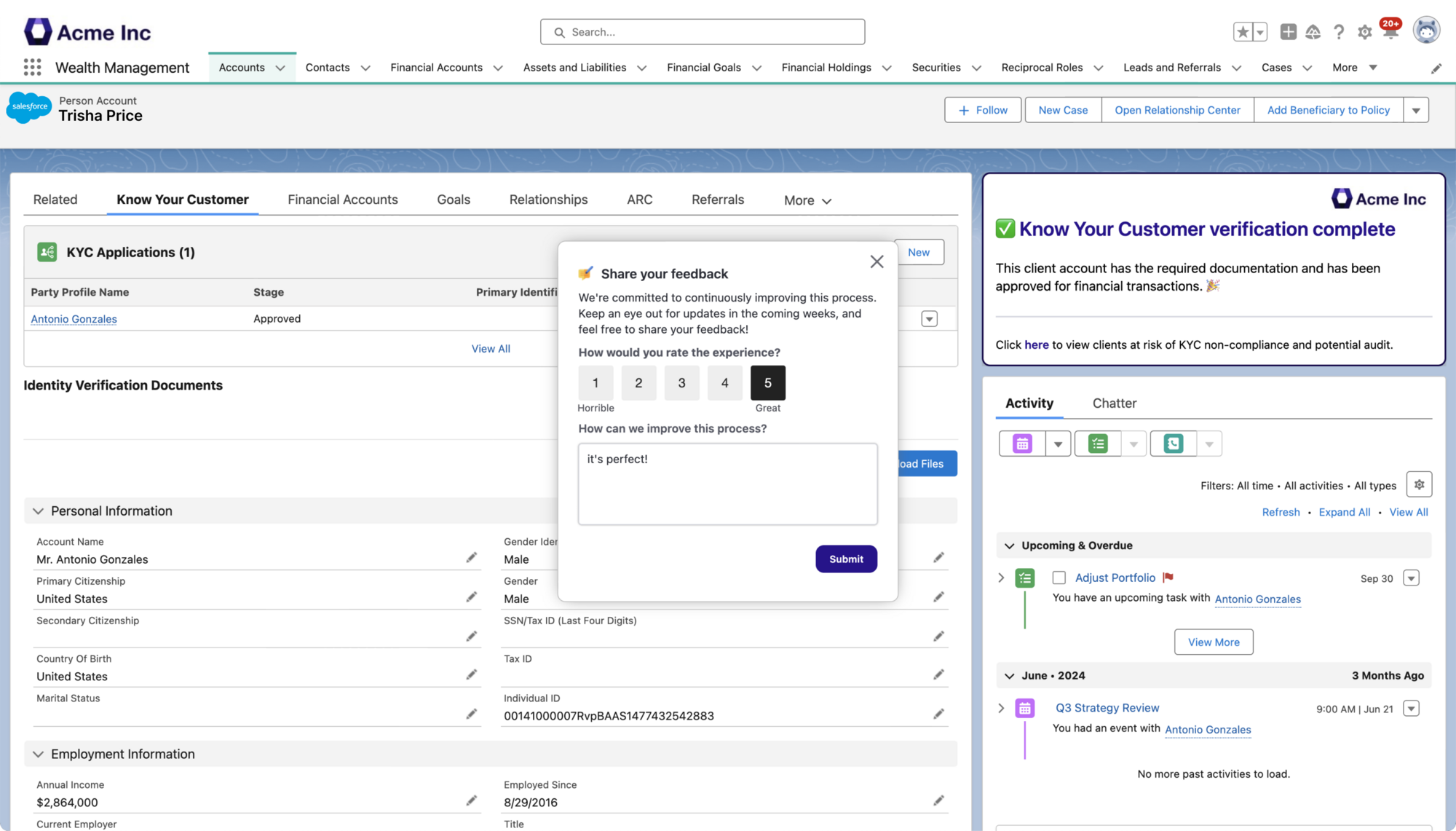
Task: Switch to the Financial Accounts tab
Action: click(x=342, y=200)
